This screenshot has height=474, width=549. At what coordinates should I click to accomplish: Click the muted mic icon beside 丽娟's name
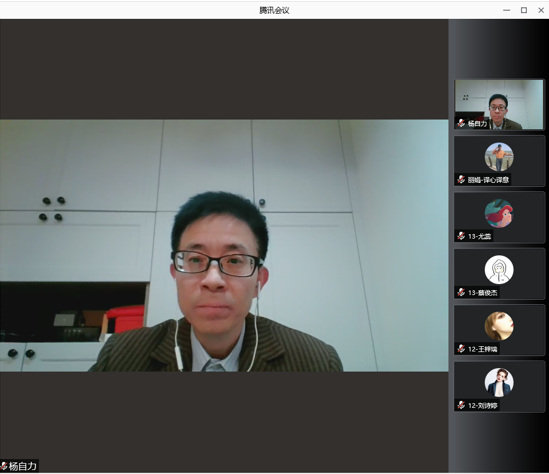pyautogui.click(x=461, y=180)
